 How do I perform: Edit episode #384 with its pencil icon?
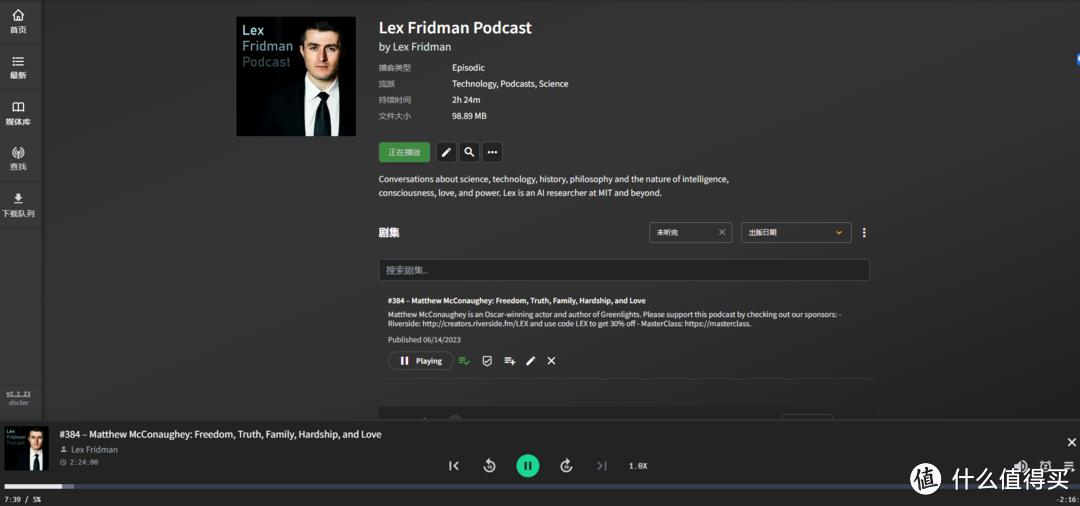tap(530, 361)
